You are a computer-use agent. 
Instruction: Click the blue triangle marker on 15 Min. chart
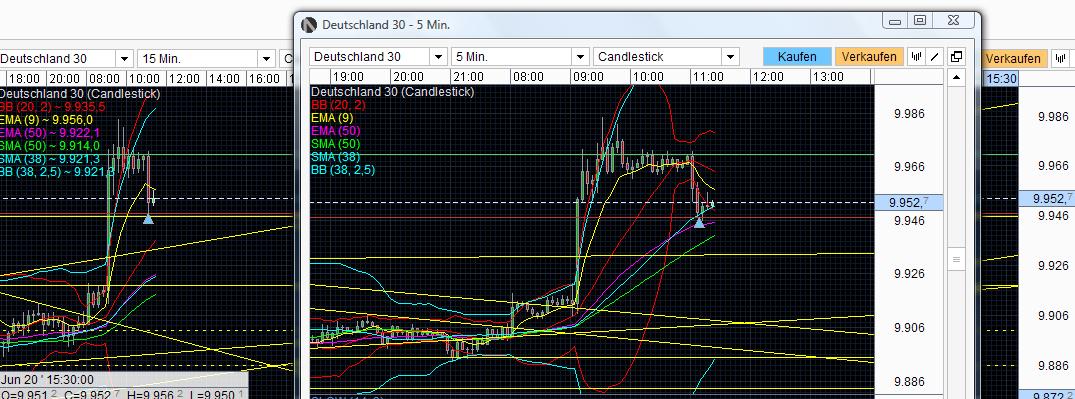pos(148,219)
